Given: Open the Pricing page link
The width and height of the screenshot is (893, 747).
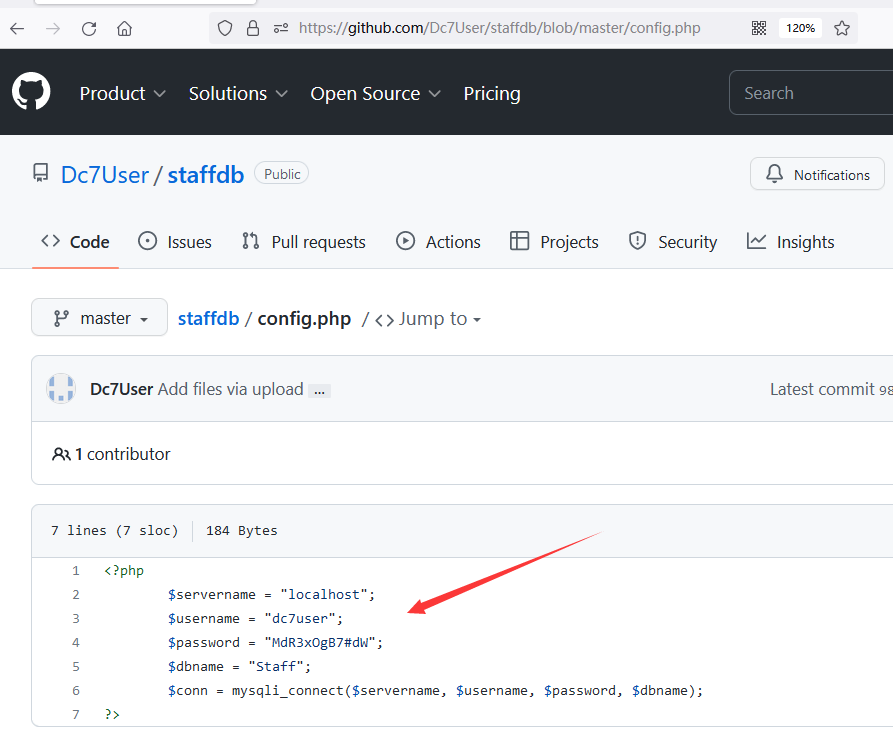Looking at the screenshot, I should 492,93.
